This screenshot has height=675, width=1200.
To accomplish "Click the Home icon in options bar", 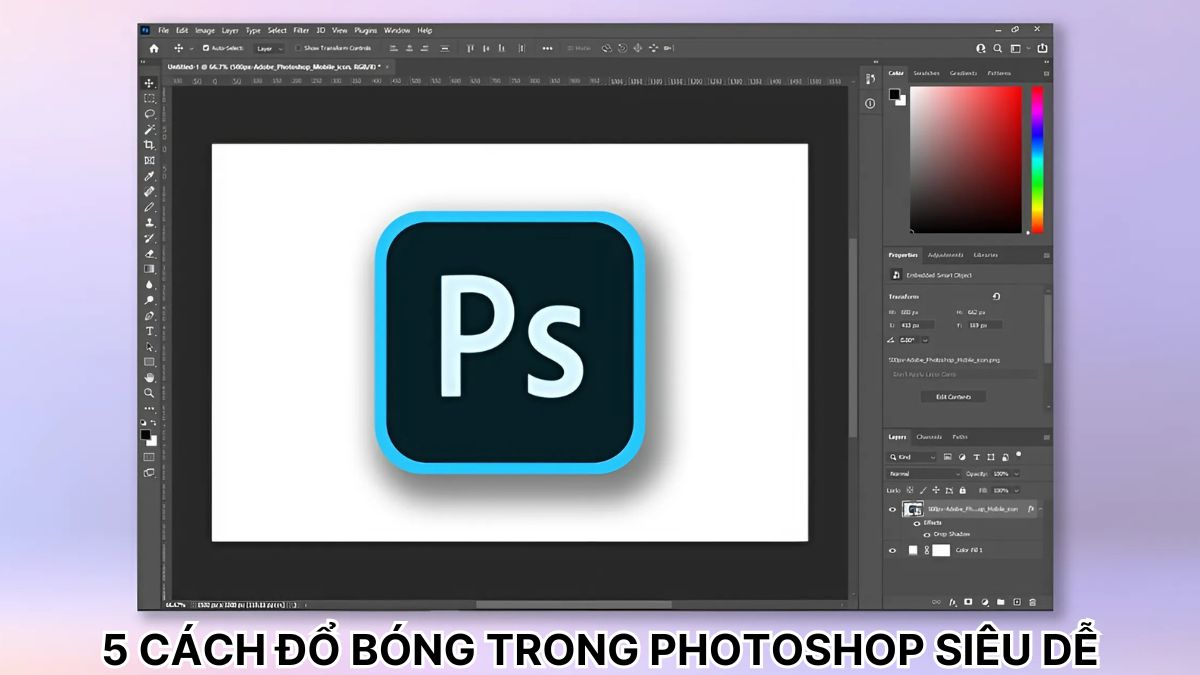I will 154,48.
